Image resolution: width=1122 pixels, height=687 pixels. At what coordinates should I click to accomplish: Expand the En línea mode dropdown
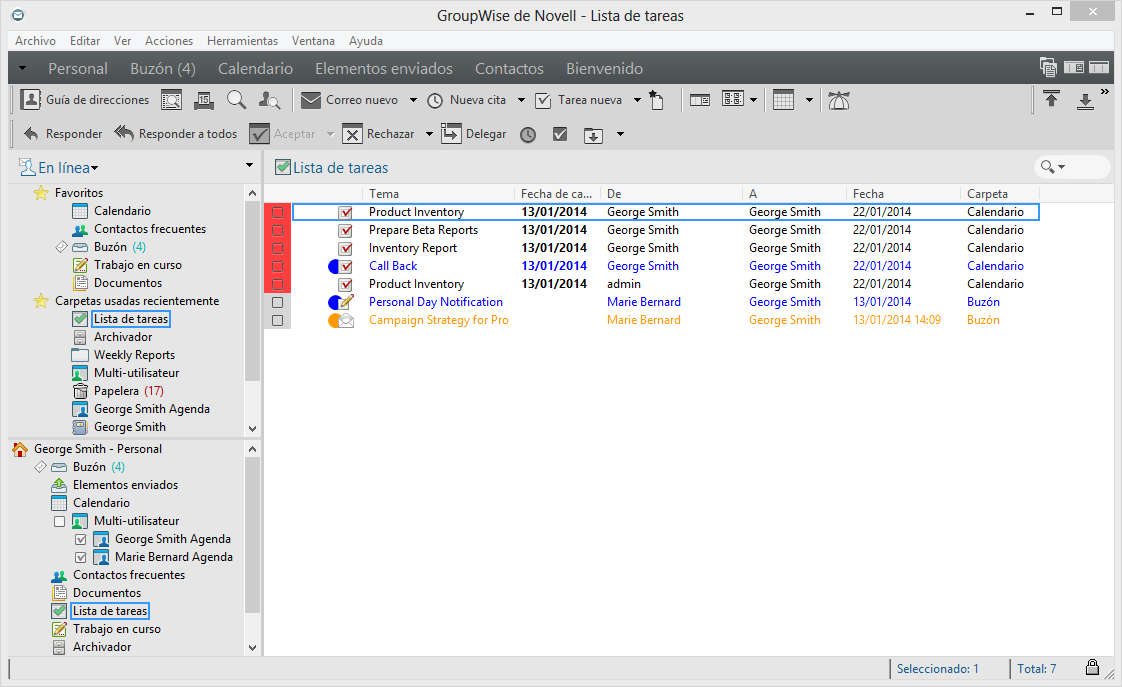tap(94, 169)
